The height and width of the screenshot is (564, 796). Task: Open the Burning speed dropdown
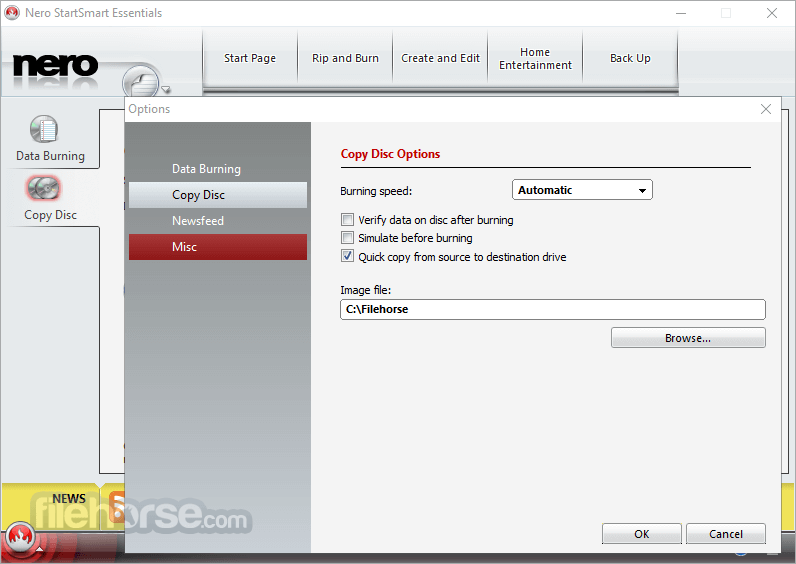tap(582, 190)
